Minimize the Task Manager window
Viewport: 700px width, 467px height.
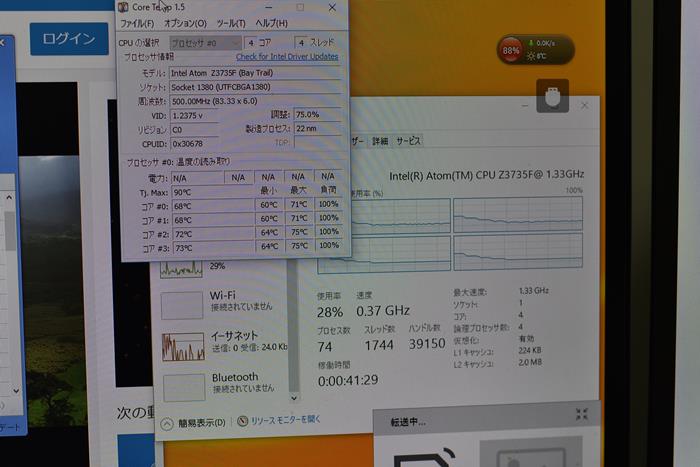[x=525, y=106]
